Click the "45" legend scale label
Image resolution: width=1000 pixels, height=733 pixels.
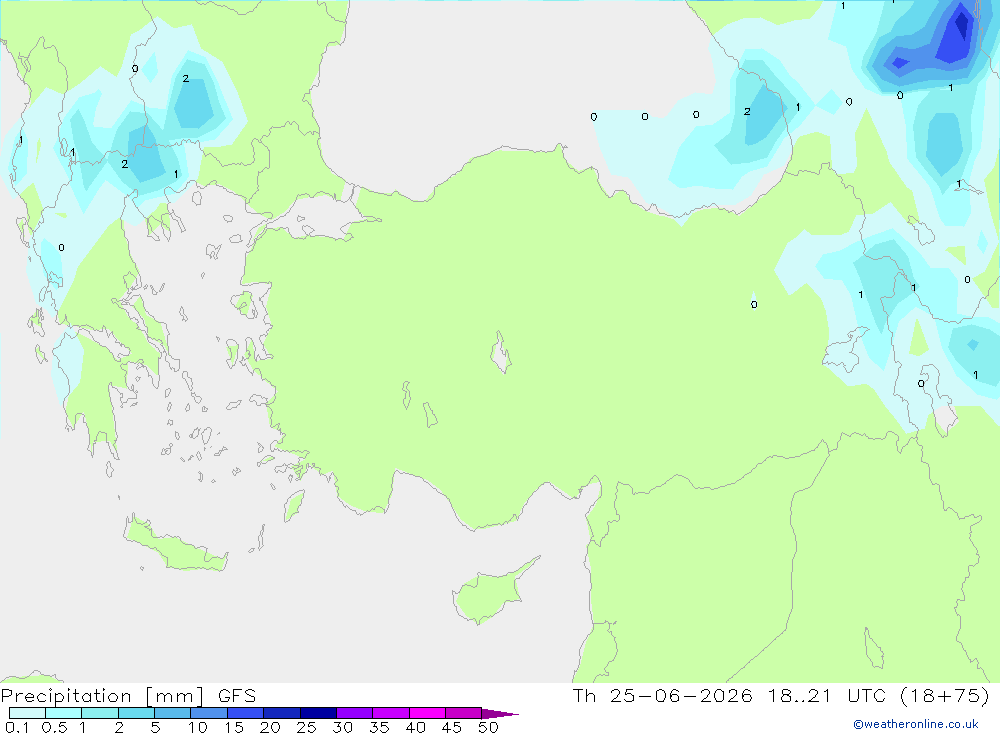452,727
